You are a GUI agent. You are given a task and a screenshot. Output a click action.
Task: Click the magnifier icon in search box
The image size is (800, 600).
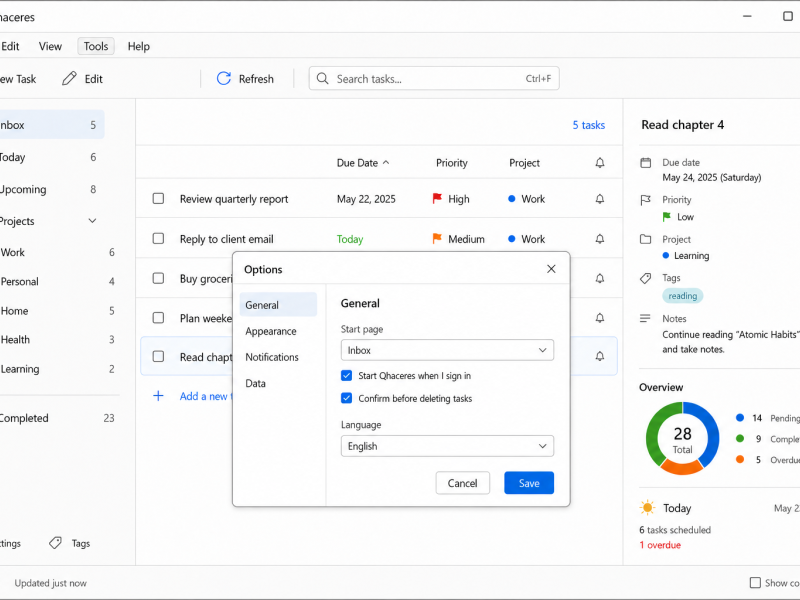[x=322, y=79]
